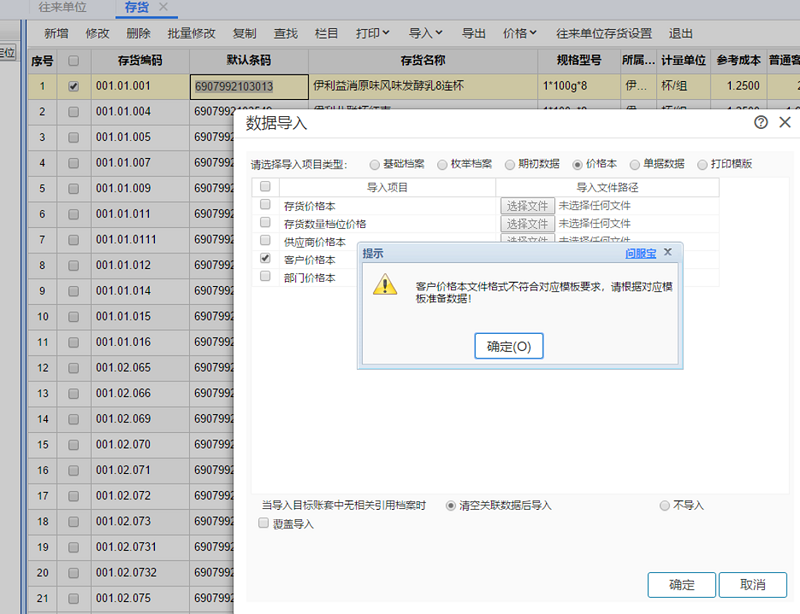The height and width of the screenshot is (614, 800).
Task: Click the help question mark icon in 数据导入 dialog
Action: (761, 122)
